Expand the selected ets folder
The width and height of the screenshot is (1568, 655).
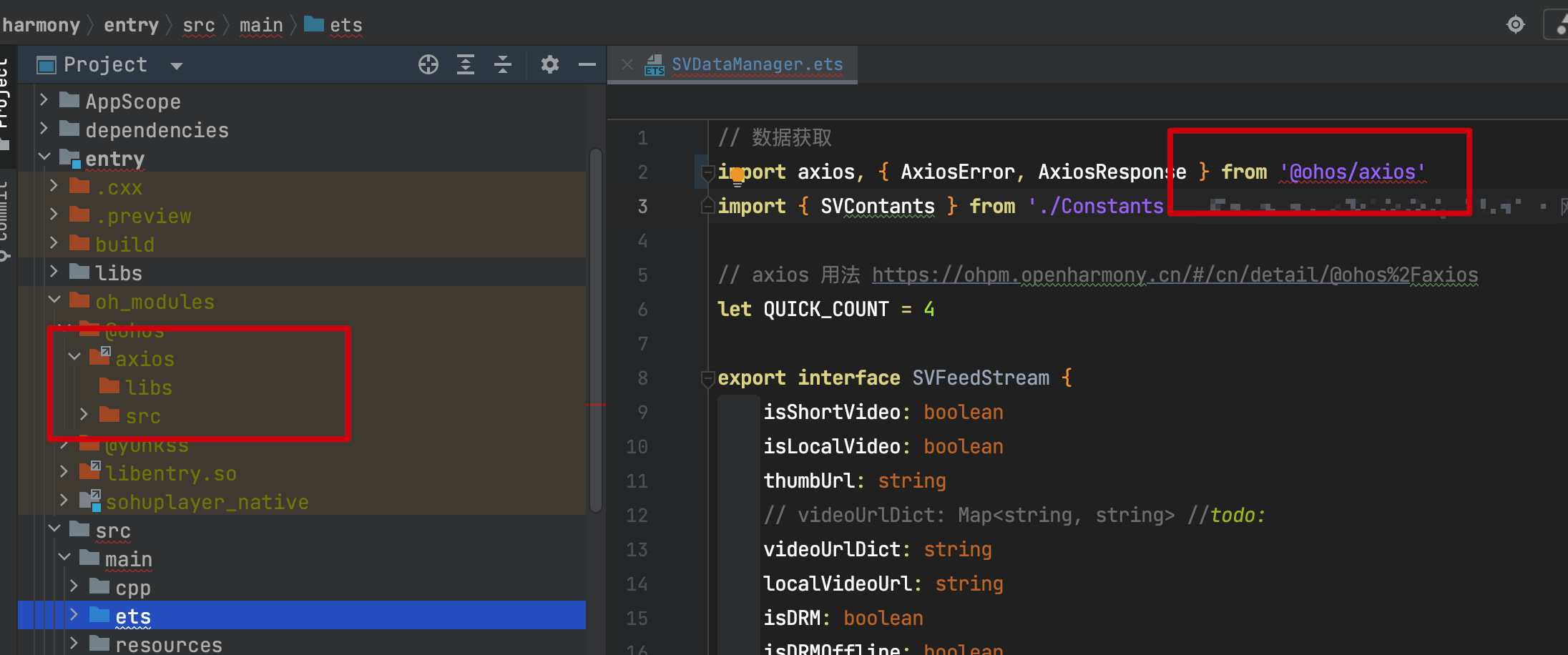[74, 615]
